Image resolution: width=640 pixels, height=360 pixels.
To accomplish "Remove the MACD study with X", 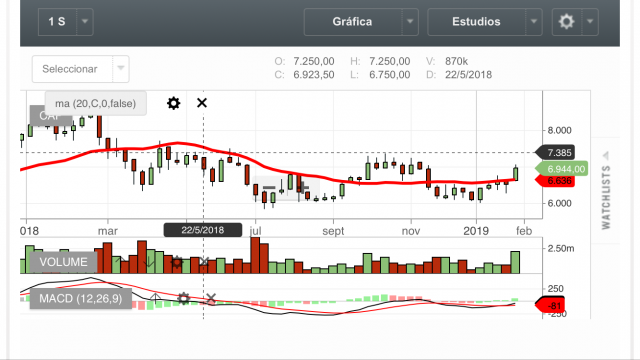I will (211, 298).
